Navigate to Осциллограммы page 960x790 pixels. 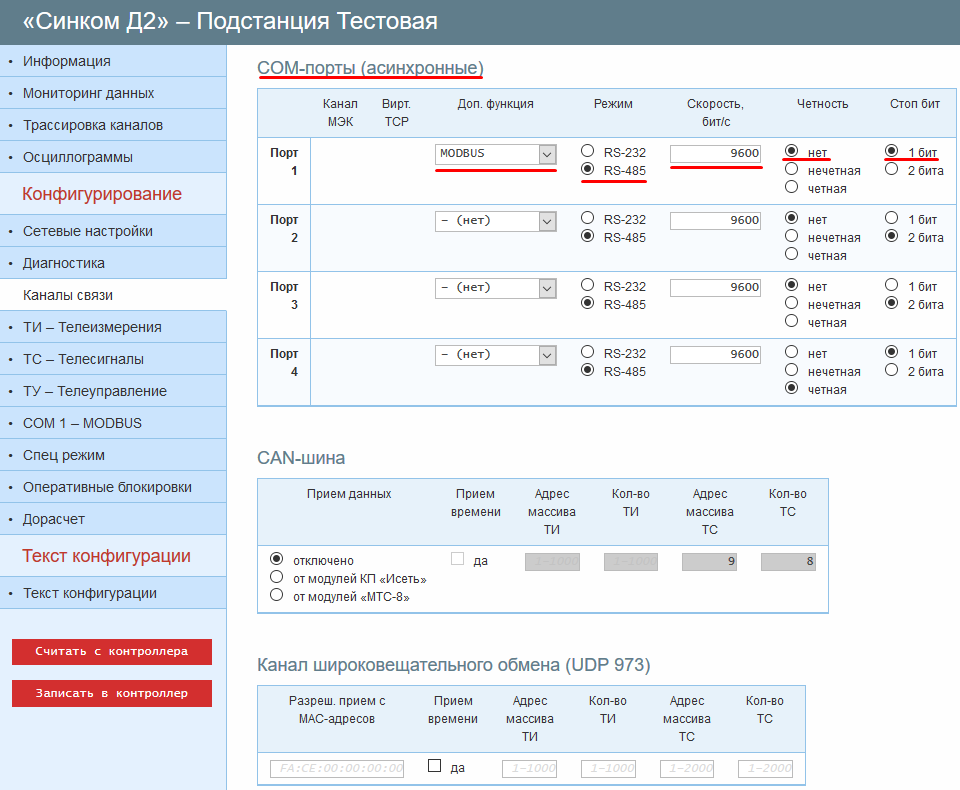pos(78,157)
